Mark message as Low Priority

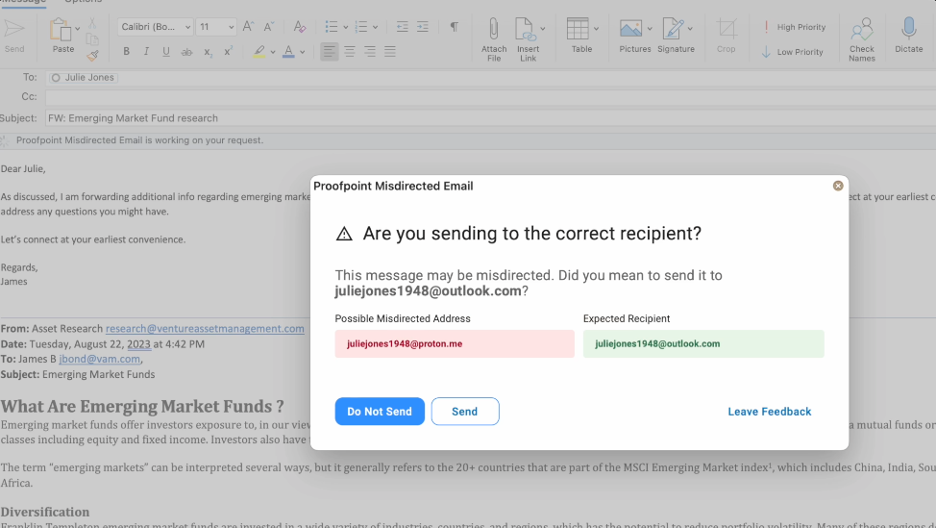(793, 52)
